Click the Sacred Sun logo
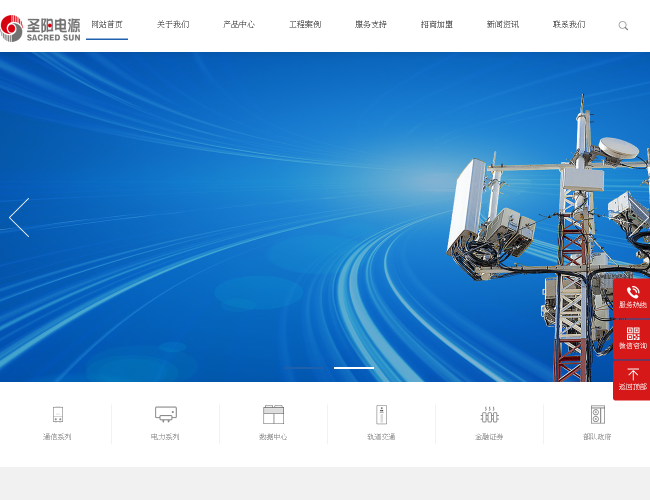Screen dimensions: 650x500 [40, 28]
